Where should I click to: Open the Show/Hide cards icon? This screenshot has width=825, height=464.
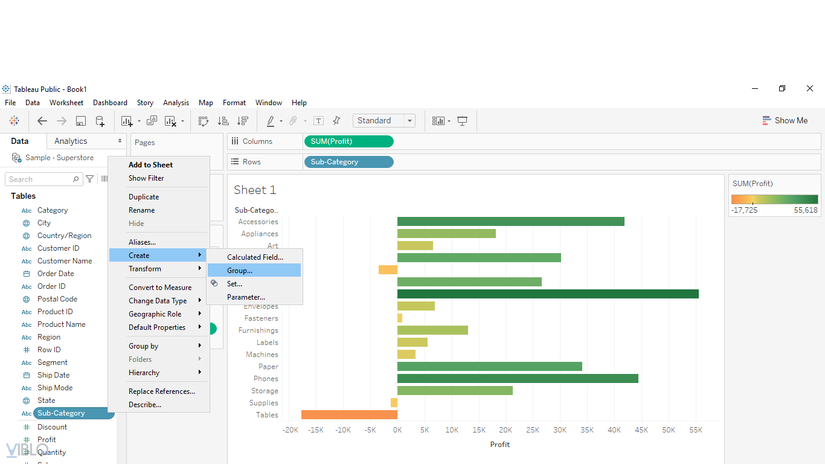[x=438, y=121]
